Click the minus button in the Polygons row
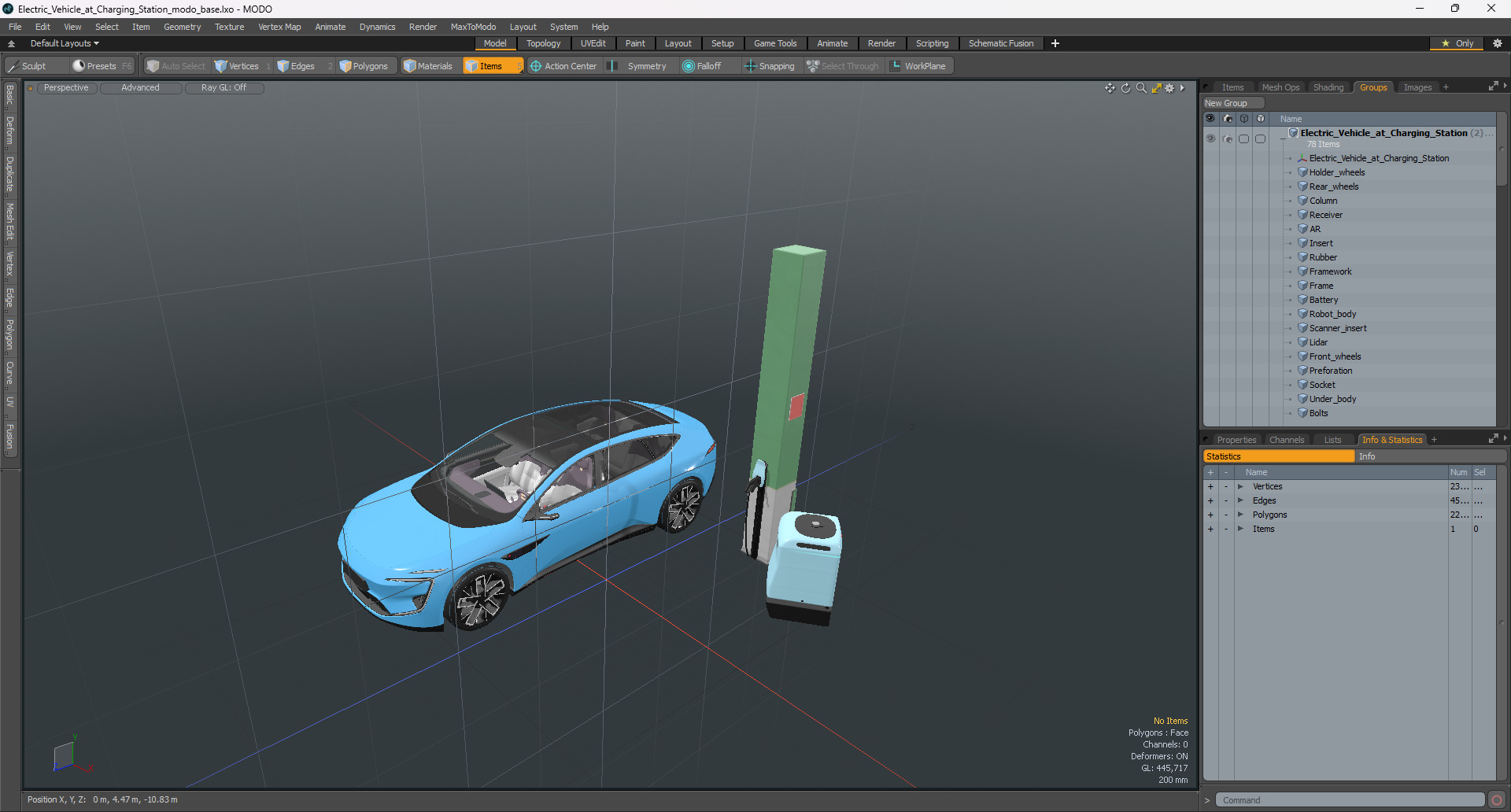Image resolution: width=1511 pixels, height=812 pixels. coord(1226,515)
